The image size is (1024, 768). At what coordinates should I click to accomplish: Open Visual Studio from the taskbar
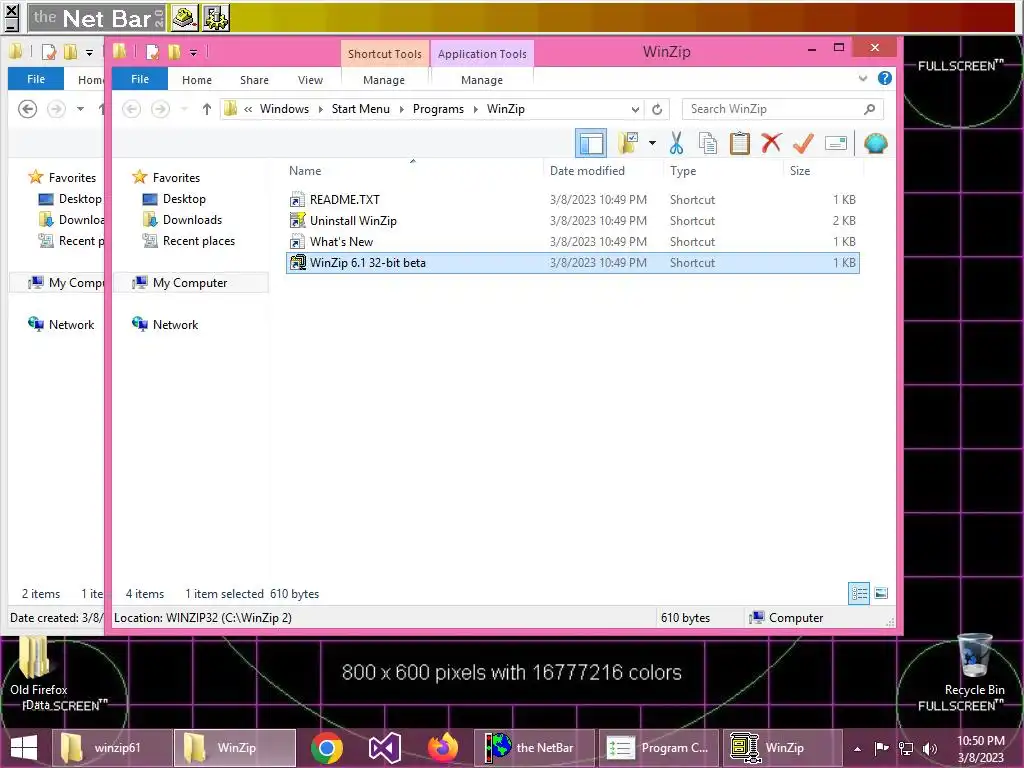click(x=385, y=748)
